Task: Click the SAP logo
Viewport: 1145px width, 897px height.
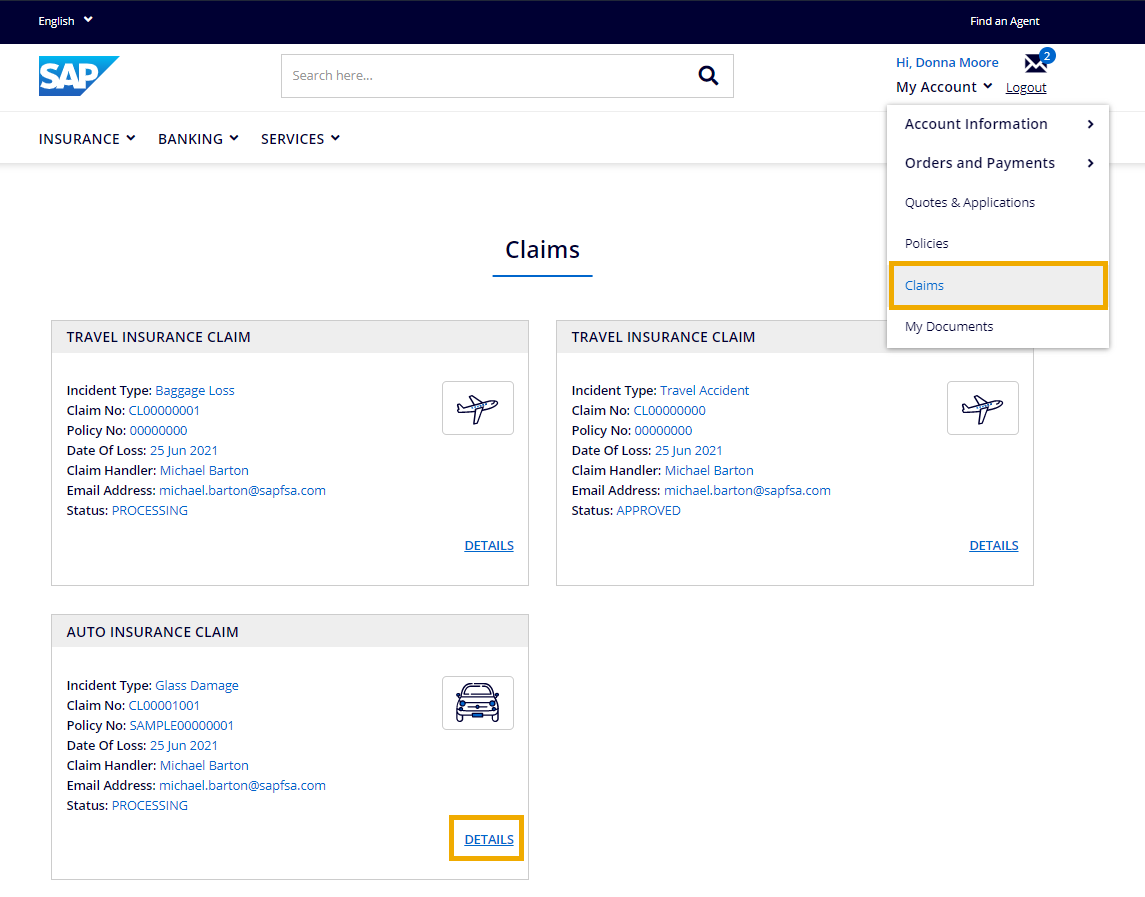Action: tap(78, 76)
